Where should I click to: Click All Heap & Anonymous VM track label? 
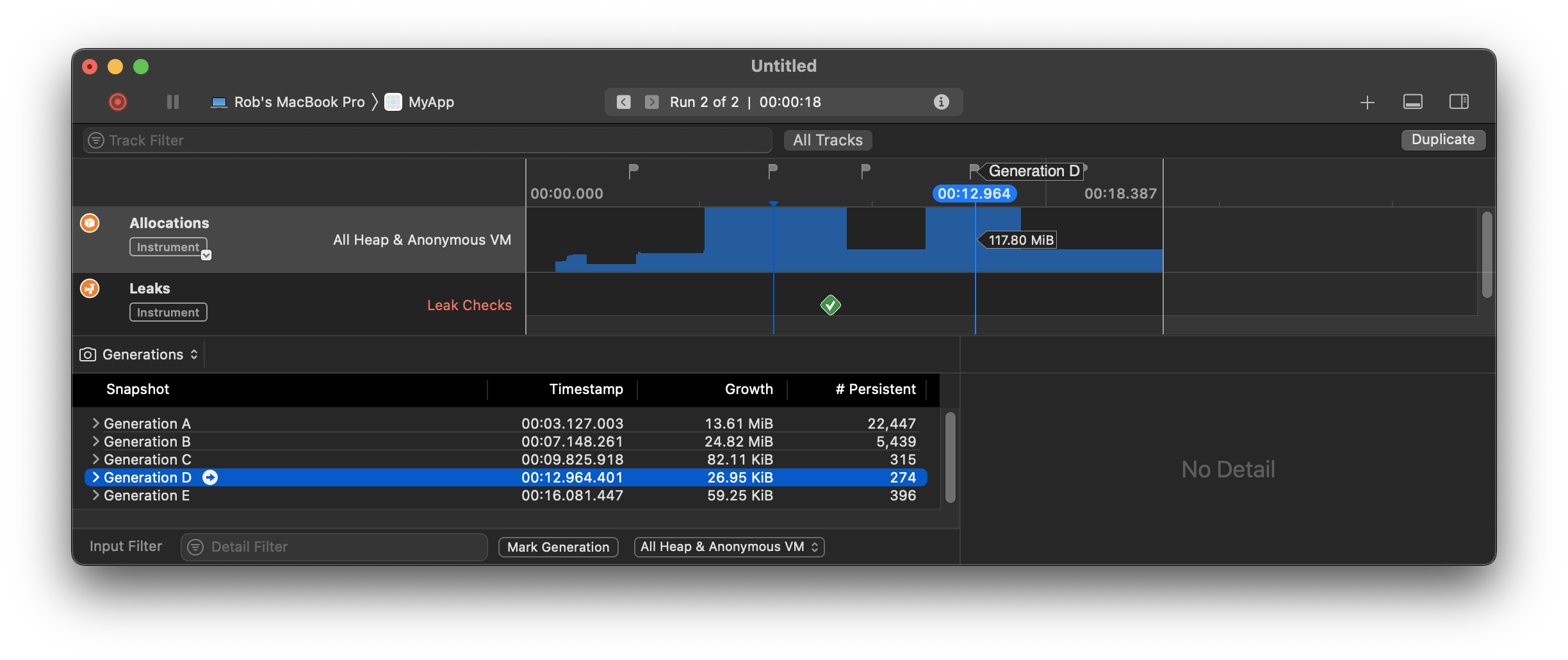(x=422, y=240)
